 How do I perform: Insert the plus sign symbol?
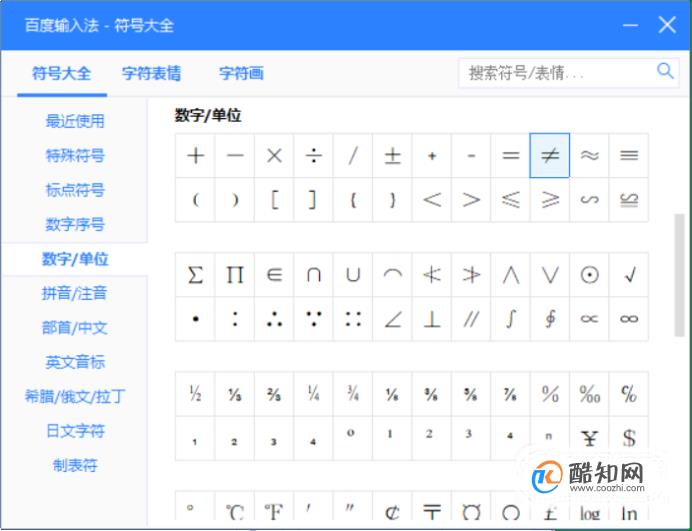tap(195, 155)
